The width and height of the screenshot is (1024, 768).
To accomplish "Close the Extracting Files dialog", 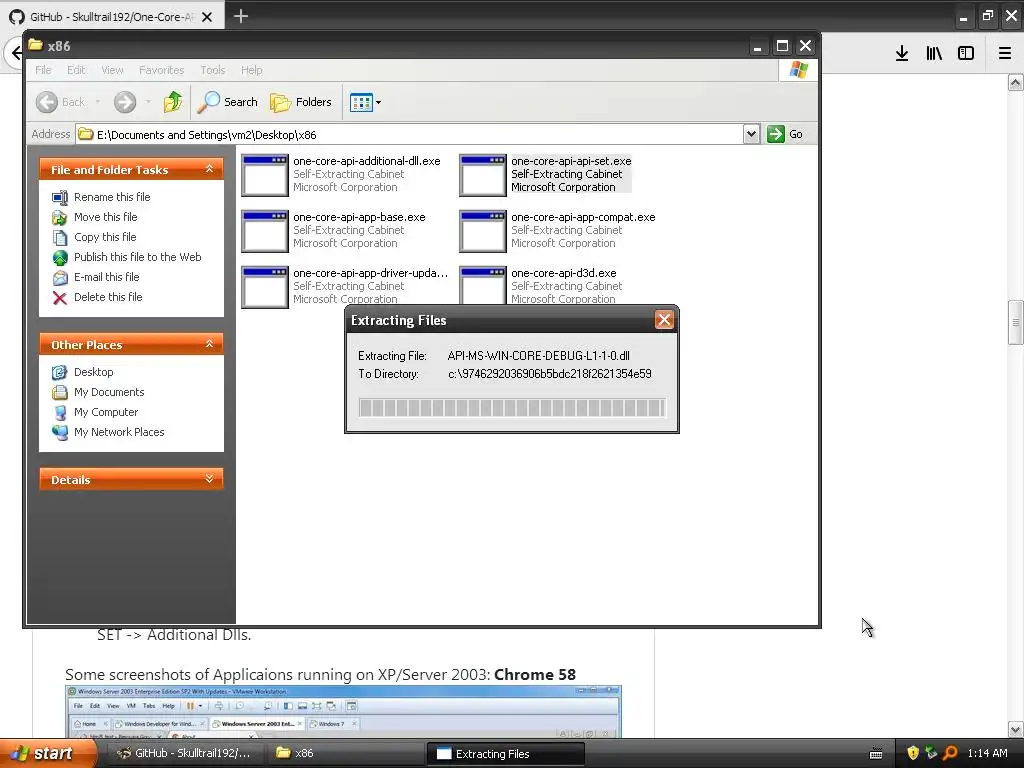I will click(664, 320).
